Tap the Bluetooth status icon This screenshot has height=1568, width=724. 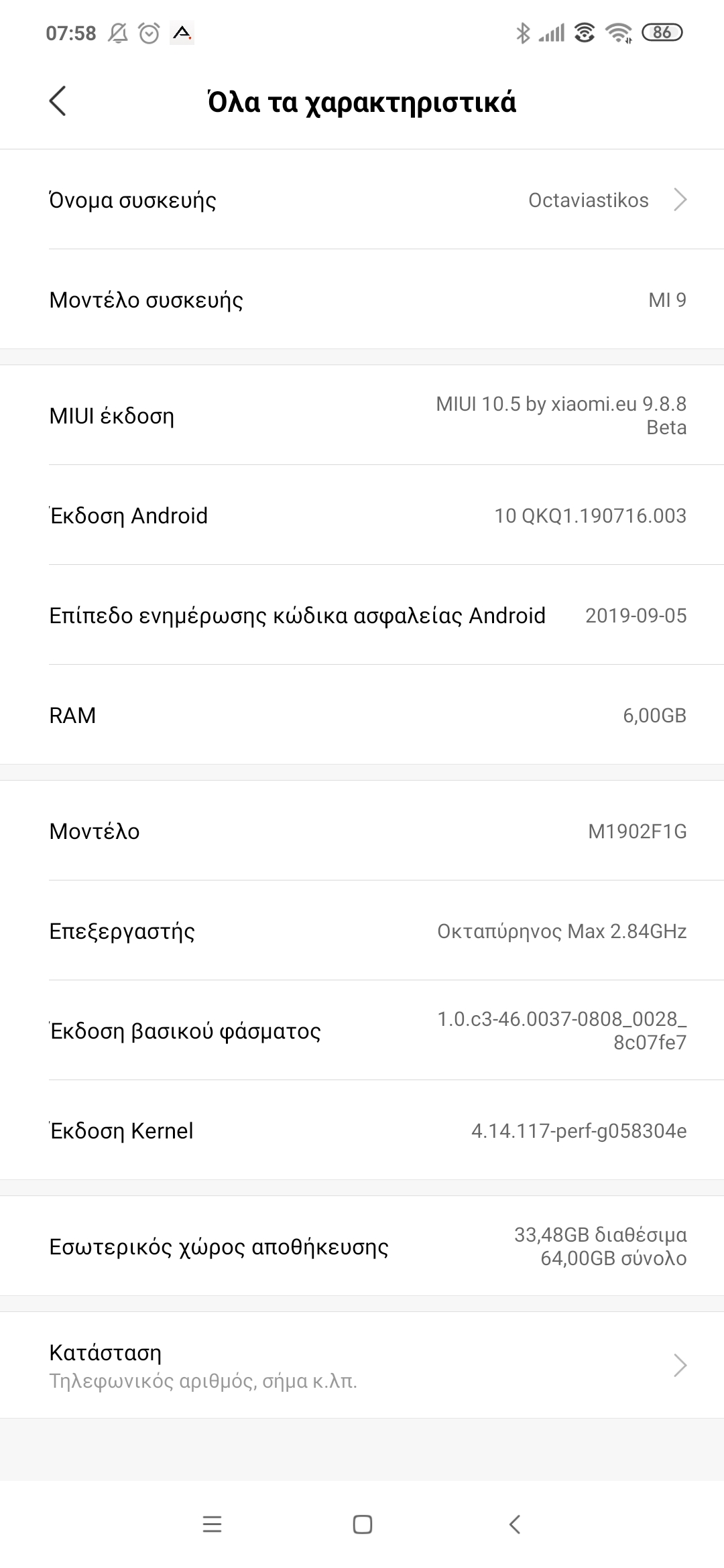(x=523, y=33)
